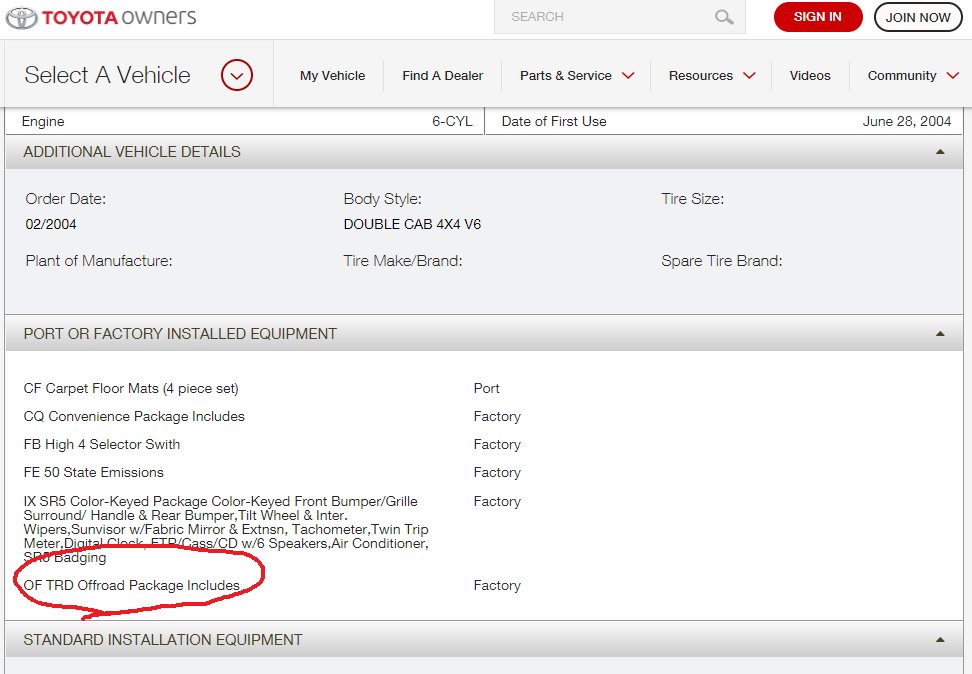The width and height of the screenshot is (972, 674).
Task: Click the Tire Size label
Action: coord(692,199)
